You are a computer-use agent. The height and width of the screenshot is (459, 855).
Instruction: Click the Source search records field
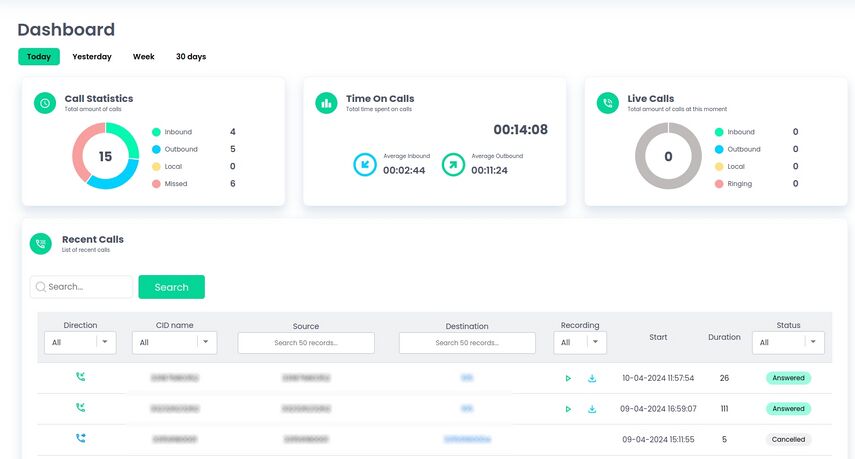[x=306, y=343]
